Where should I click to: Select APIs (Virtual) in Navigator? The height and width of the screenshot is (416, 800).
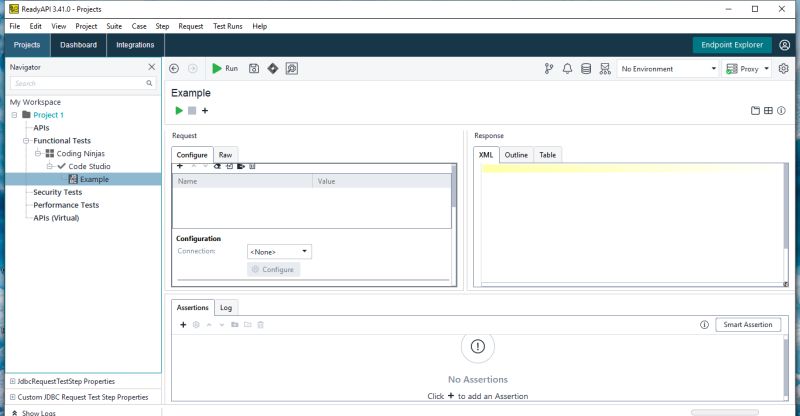[x=56, y=217]
